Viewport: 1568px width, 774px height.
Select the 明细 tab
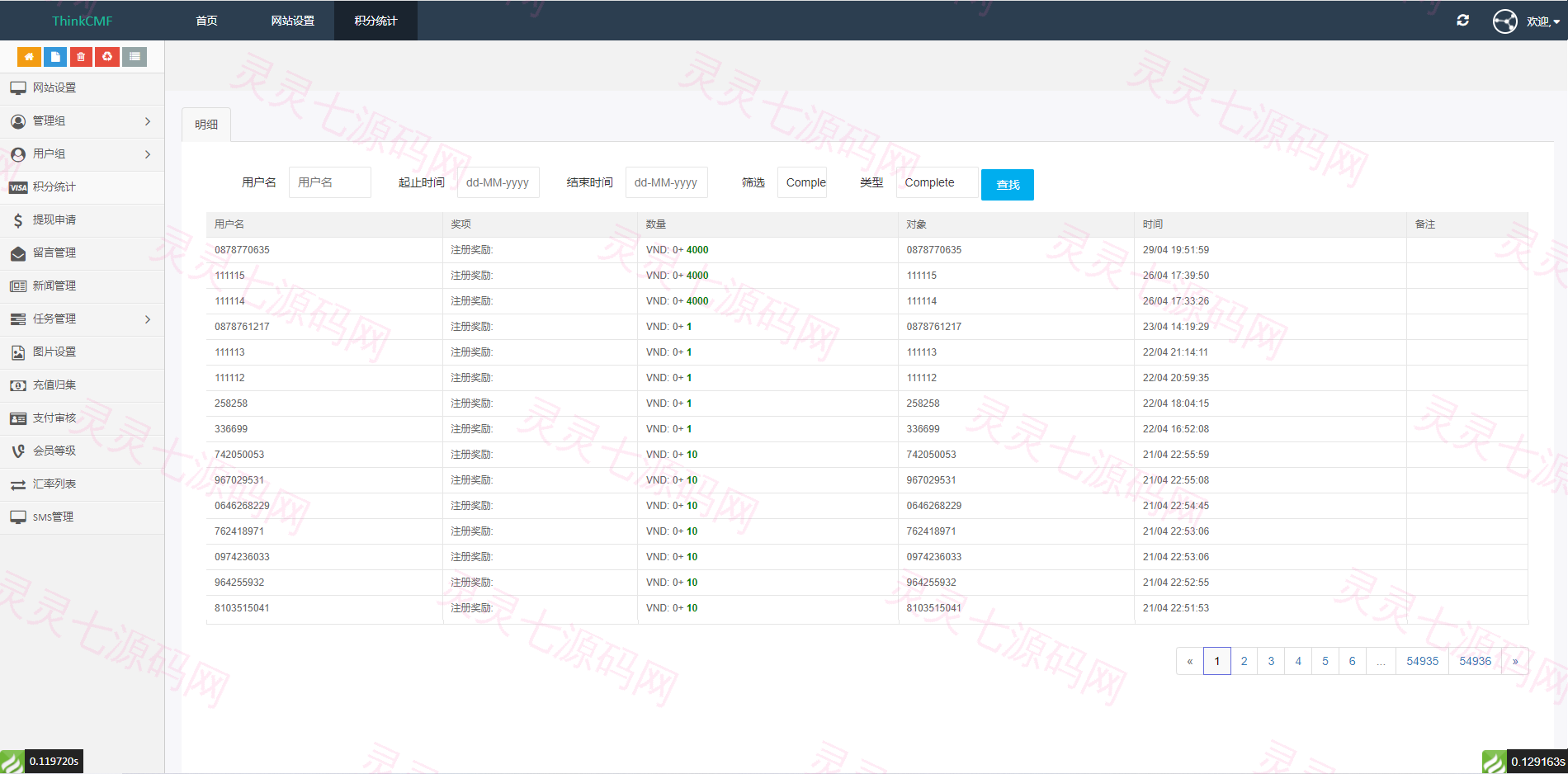pyautogui.click(x=206, y=125)
